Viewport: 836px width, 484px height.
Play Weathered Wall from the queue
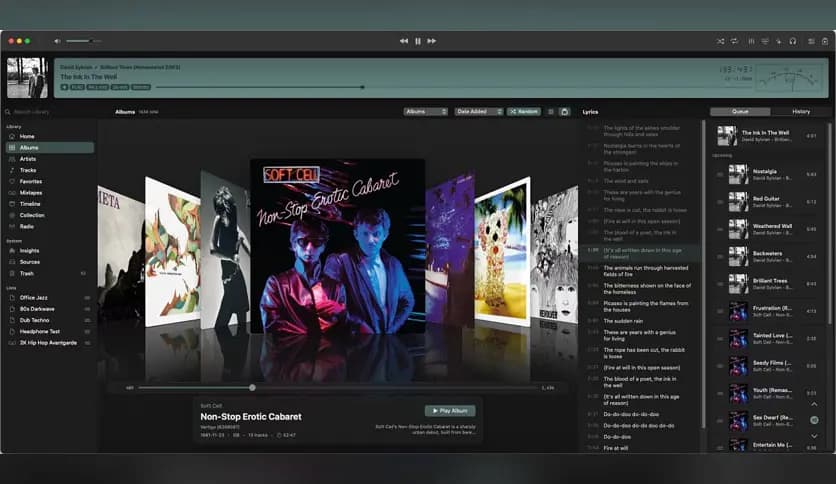768,229
